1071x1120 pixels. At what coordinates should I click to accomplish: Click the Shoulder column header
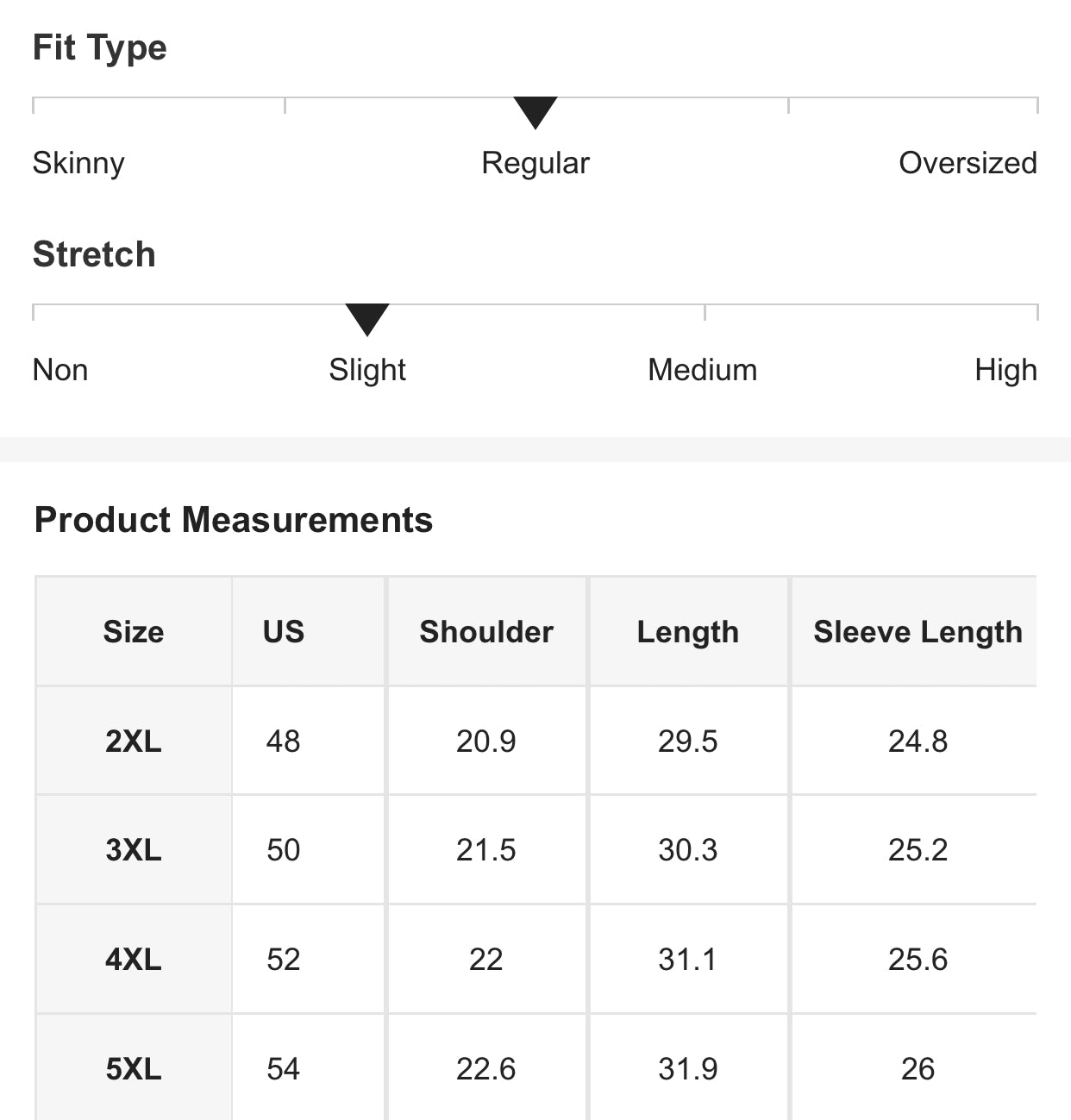tap(486, 632)
